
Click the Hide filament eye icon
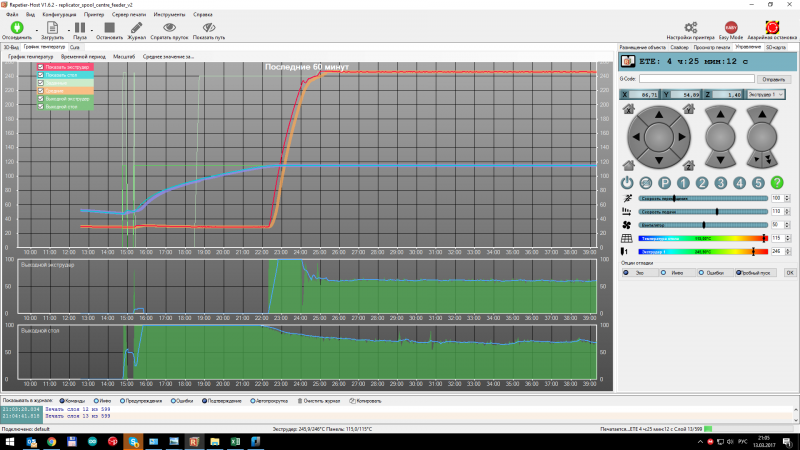point(169,28)
